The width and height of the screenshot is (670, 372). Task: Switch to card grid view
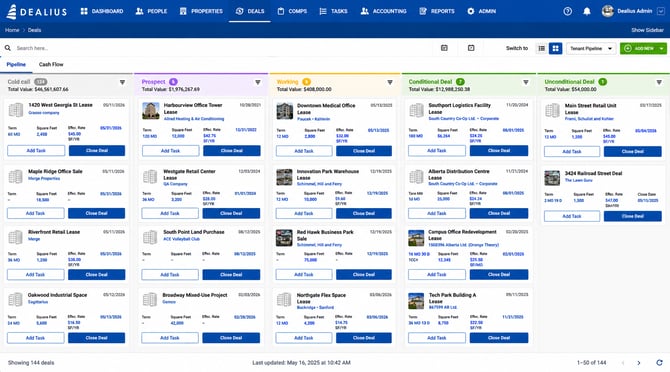tap(555, 48)
